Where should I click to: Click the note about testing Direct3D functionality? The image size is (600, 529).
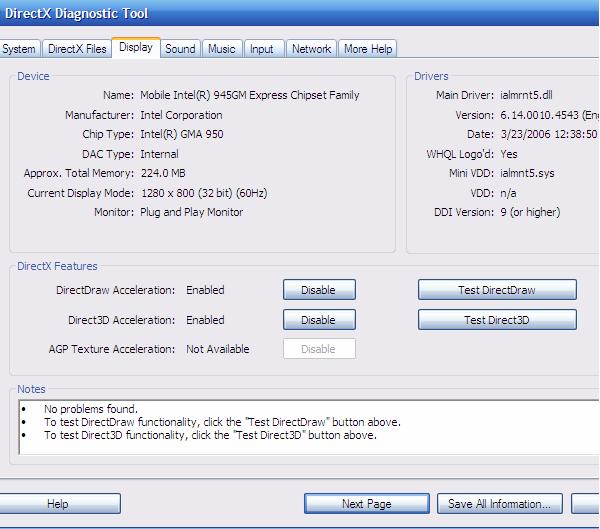click(x=210, y=435)
